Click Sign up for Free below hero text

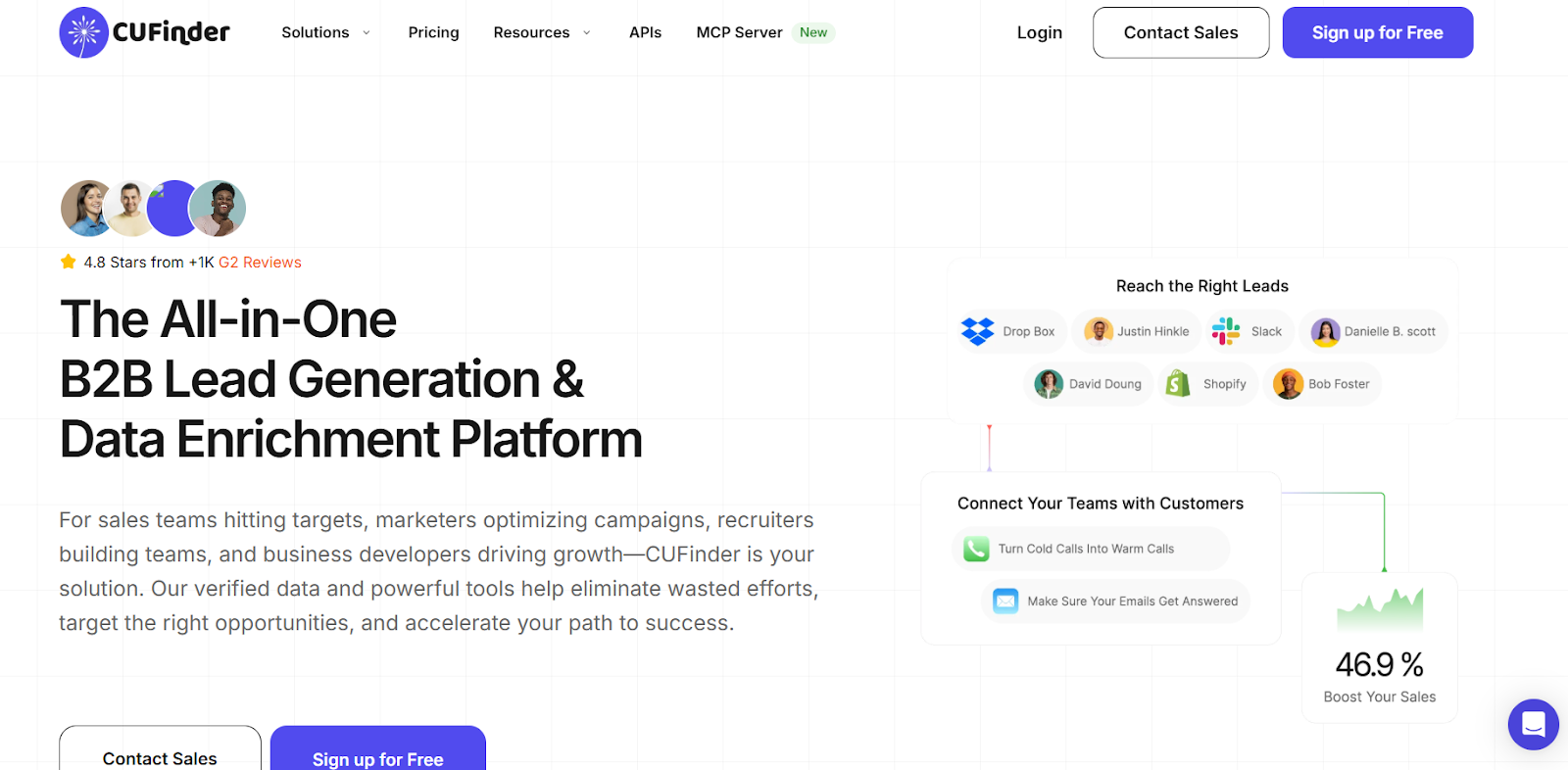pyautogui.click(x=377, y=748)
